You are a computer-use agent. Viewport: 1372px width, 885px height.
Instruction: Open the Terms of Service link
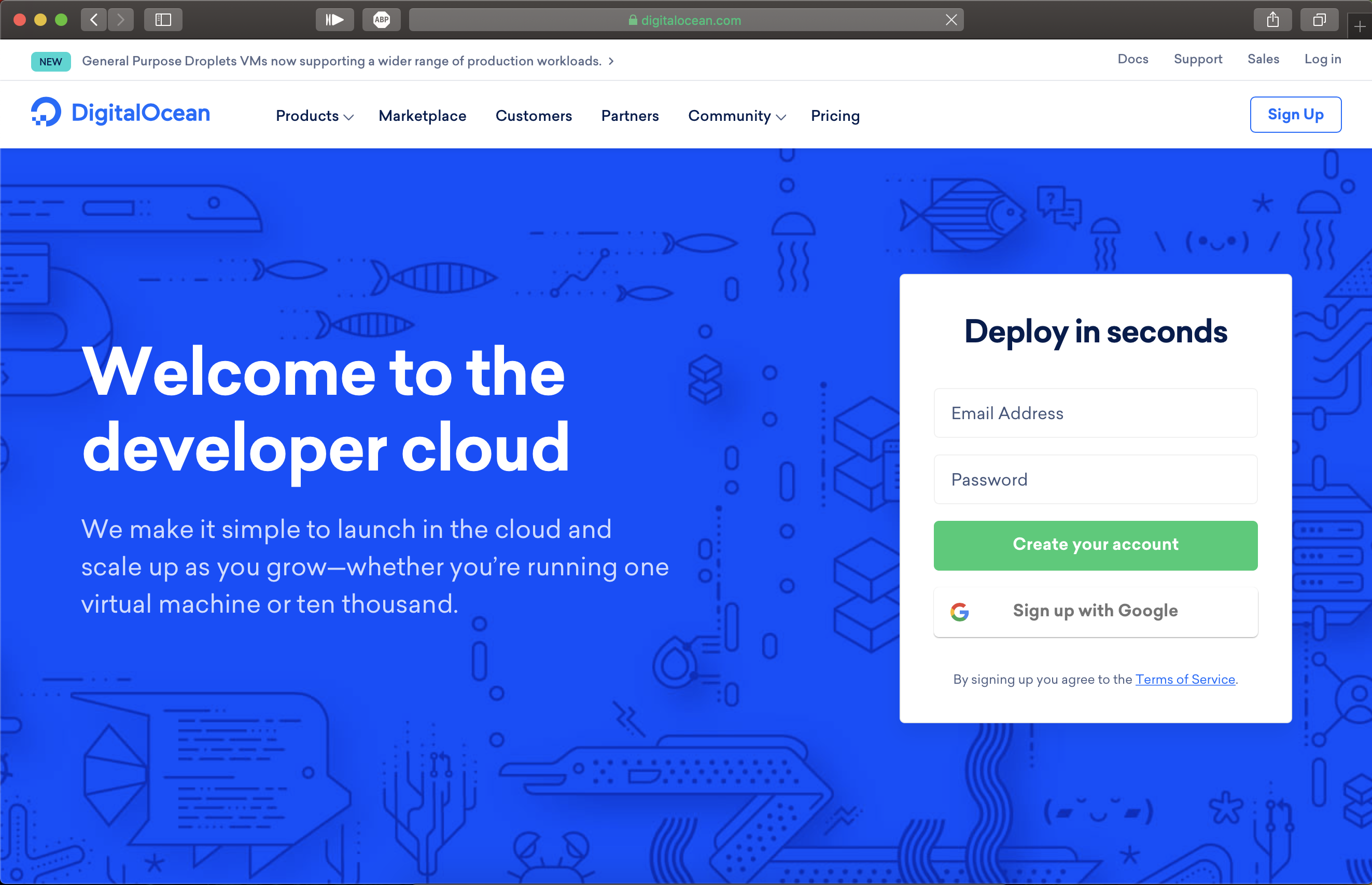point(1185,679)
